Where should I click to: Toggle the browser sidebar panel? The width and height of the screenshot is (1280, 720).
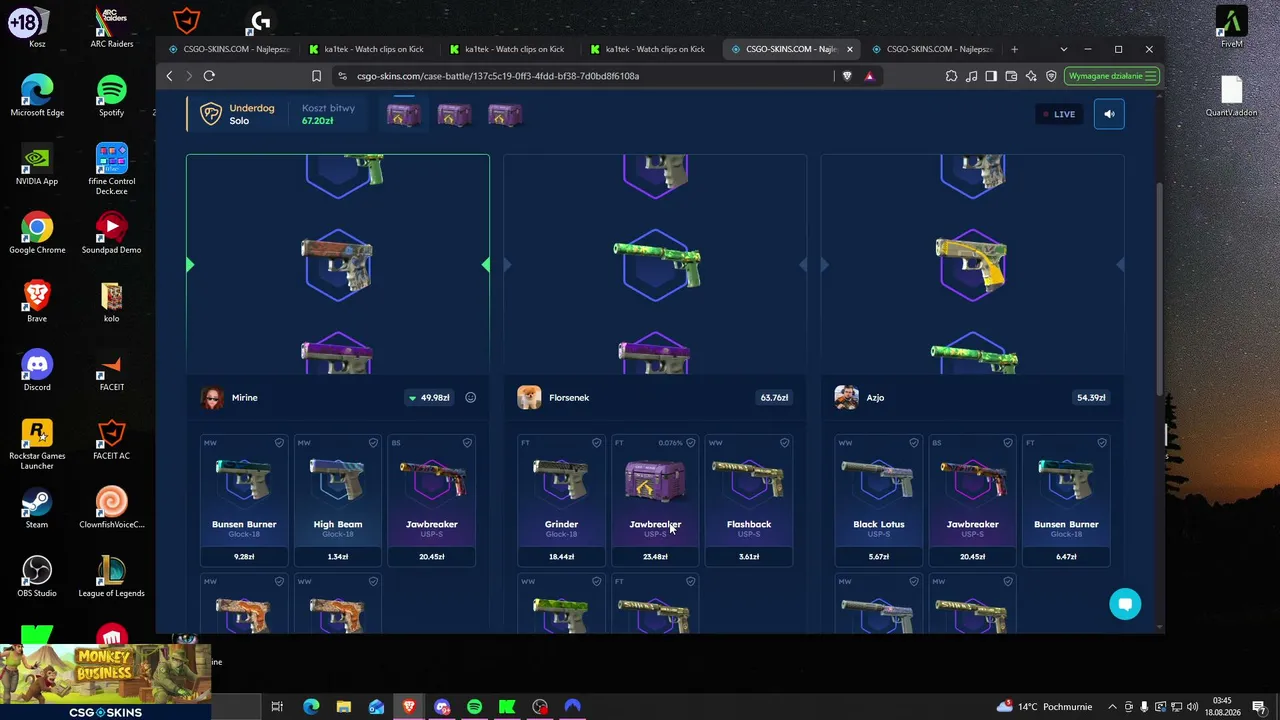[x=991, y=76]
